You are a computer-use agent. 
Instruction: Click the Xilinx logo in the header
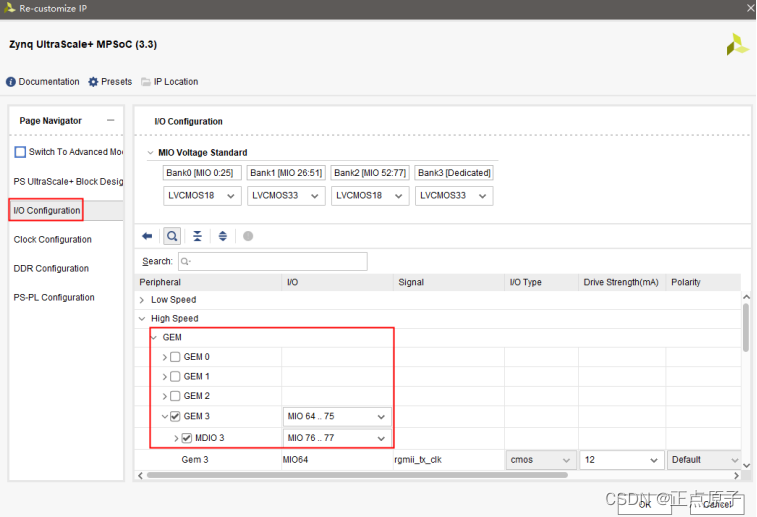pos(737,44)
